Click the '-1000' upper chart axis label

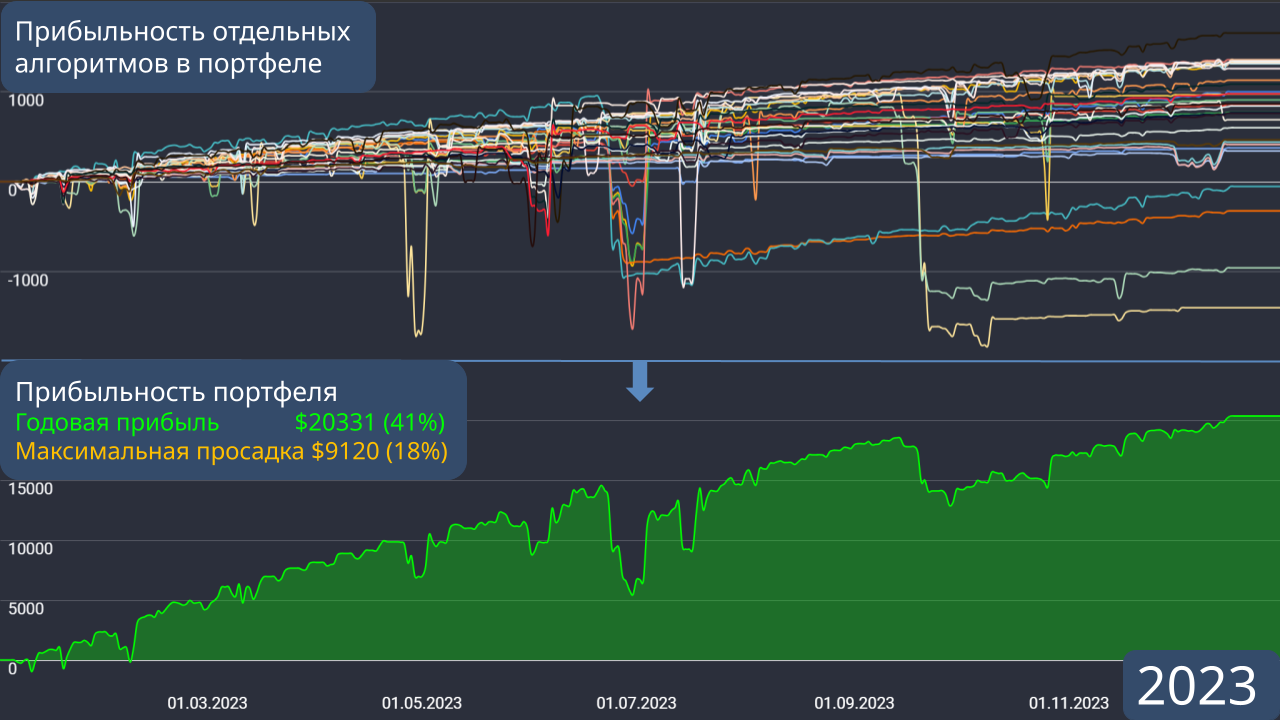[x=28, y=280]
